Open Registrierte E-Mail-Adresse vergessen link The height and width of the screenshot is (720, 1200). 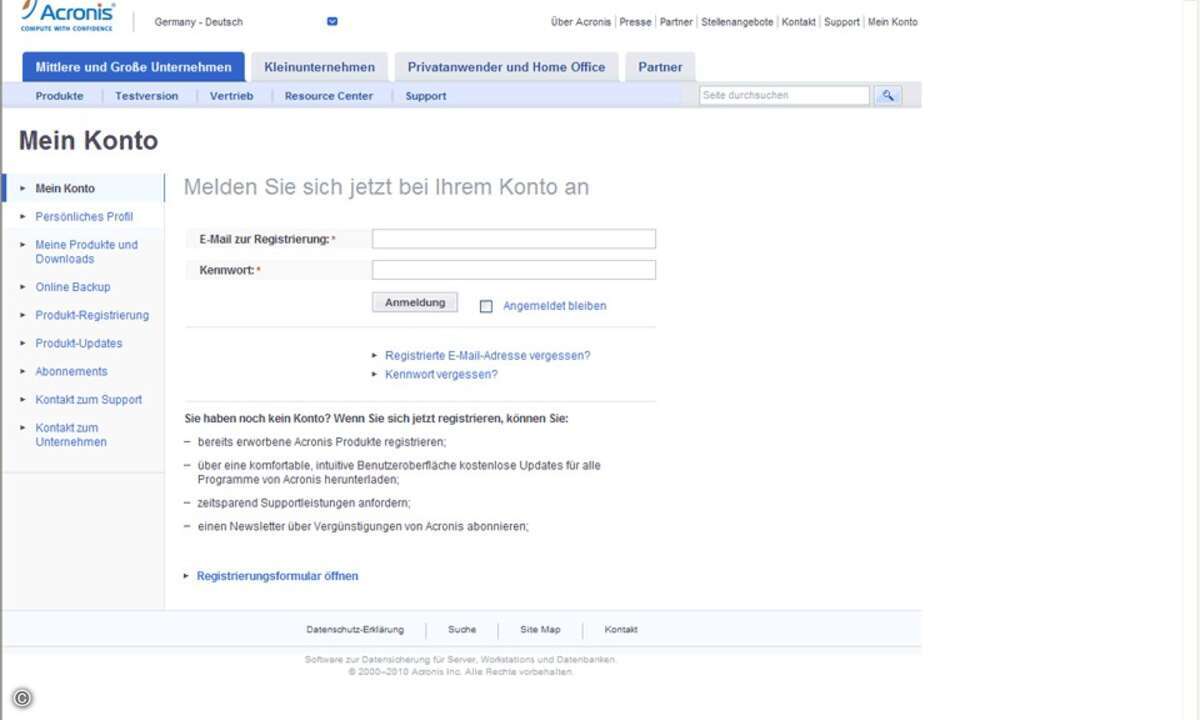pos(488,356)
